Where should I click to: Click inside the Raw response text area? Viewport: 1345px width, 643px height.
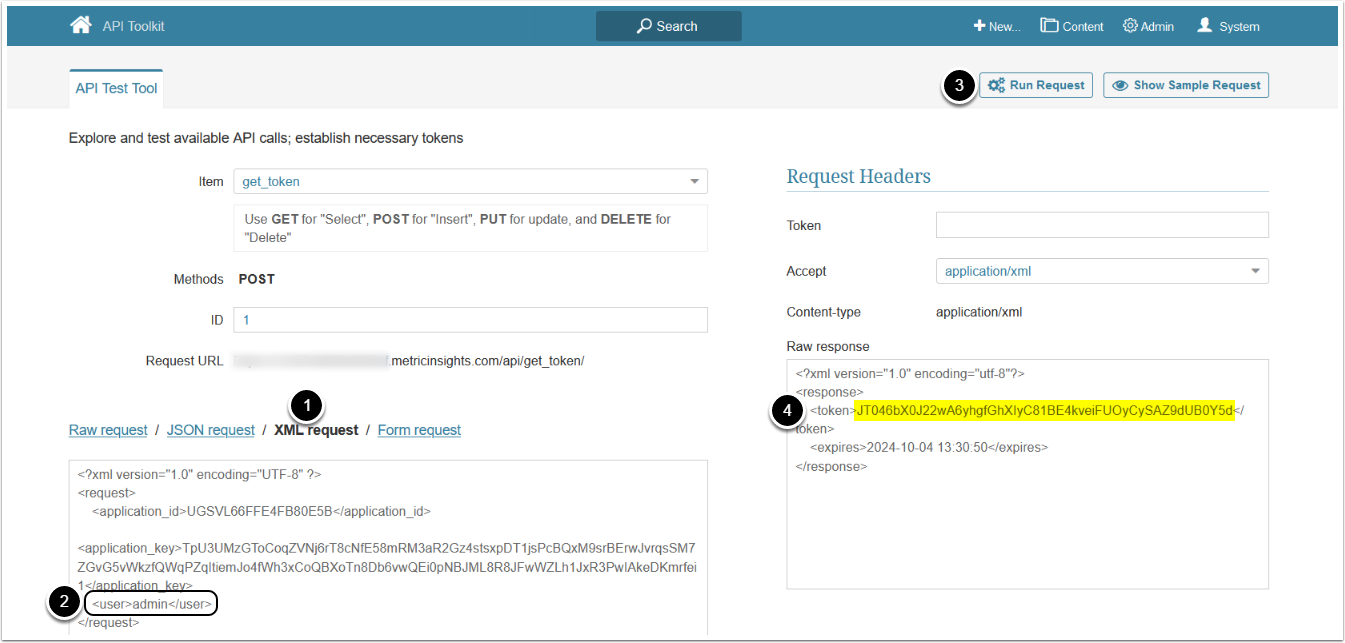(1028, 474)
